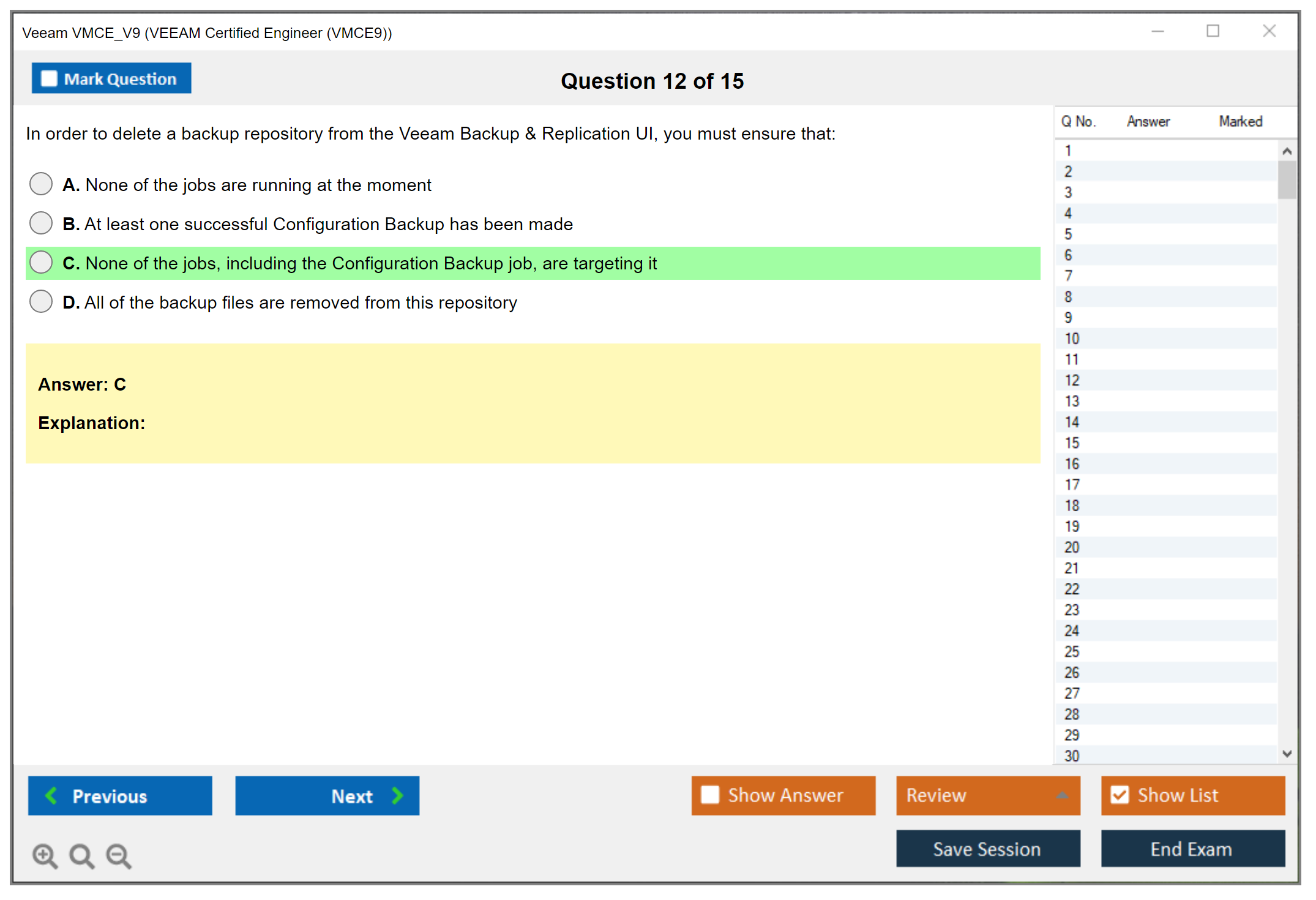The width and height of the screenshot is (1316, 900).
Task: Click the reset zoom magnifier icon
Action: pos(81,855)
